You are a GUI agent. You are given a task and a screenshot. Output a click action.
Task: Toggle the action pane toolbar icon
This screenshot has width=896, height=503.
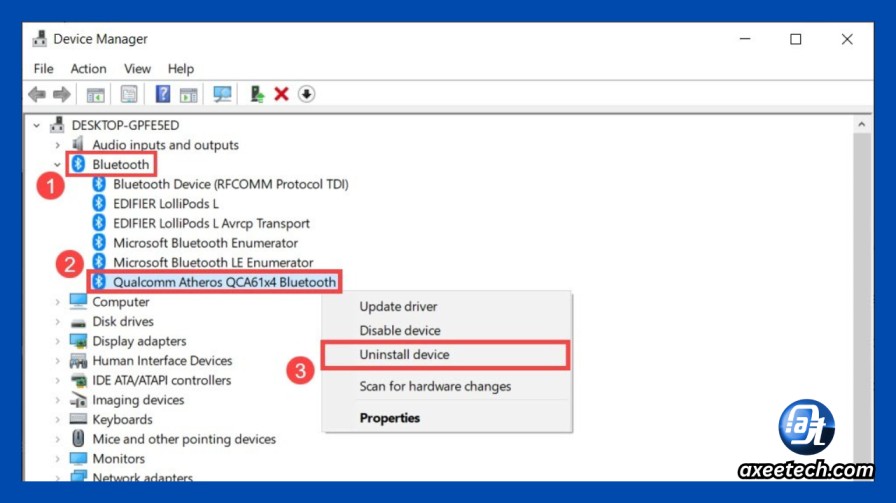pos(189,94)
